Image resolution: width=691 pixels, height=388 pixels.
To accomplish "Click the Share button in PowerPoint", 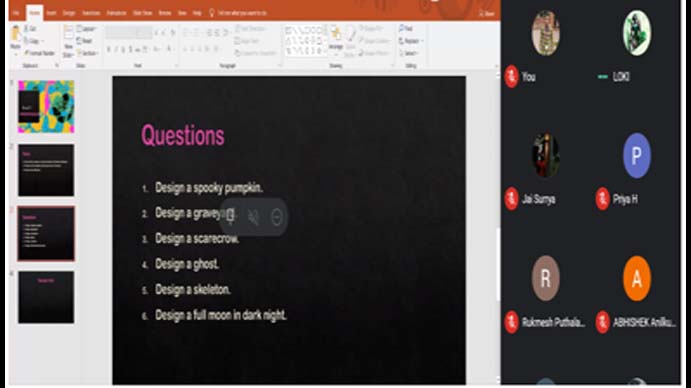I will 487,14.
